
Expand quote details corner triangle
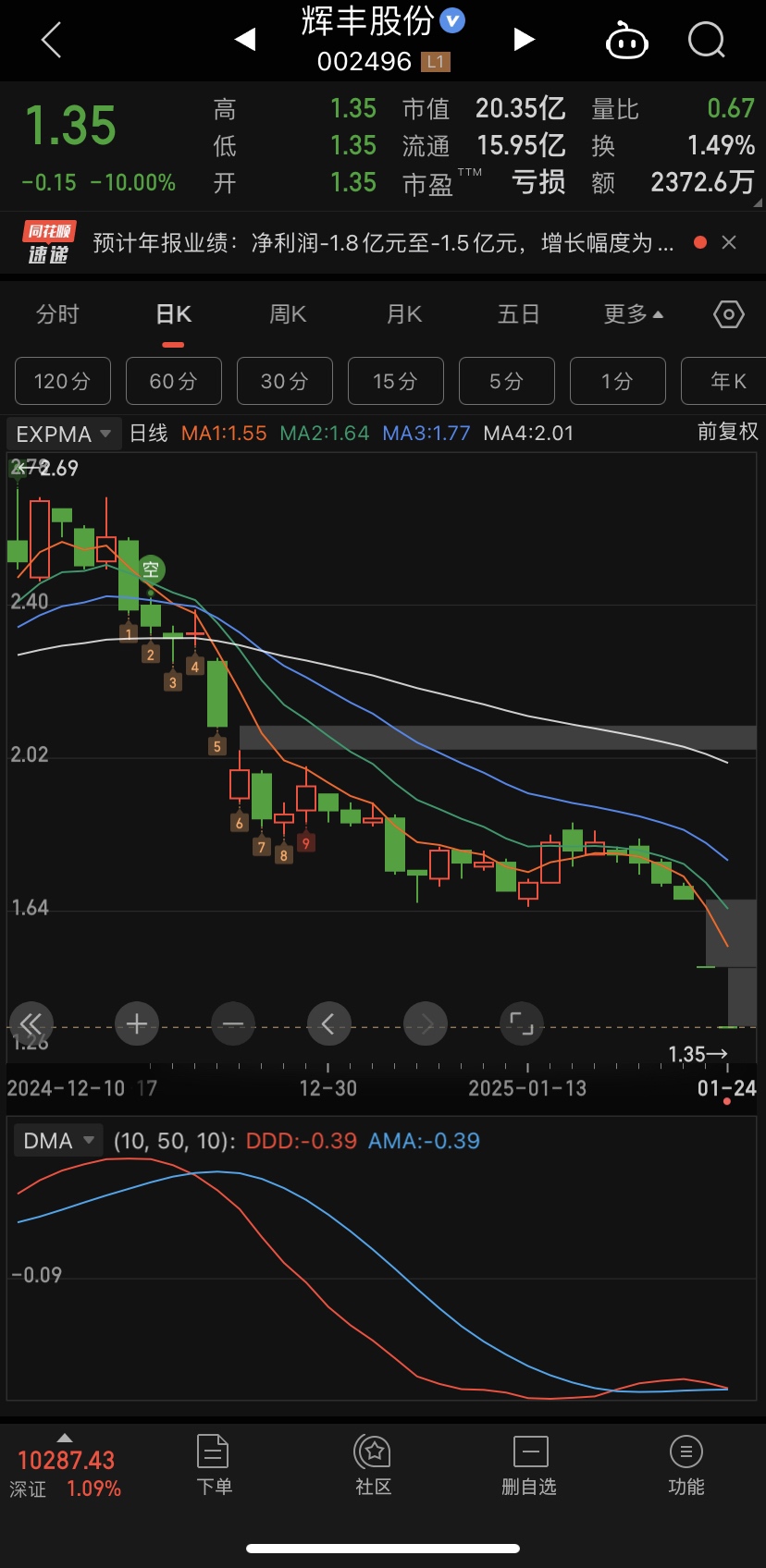[x=759, y=202]
